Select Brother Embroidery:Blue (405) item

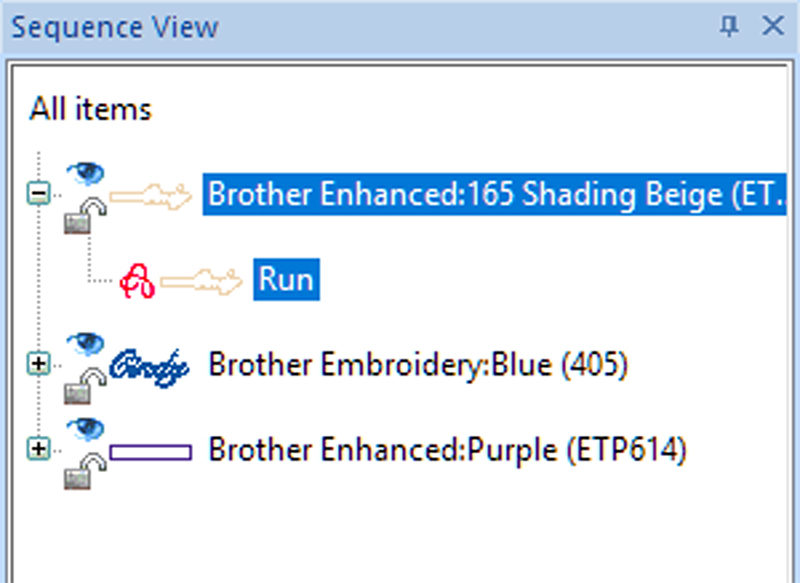click(x=417, y=365)
